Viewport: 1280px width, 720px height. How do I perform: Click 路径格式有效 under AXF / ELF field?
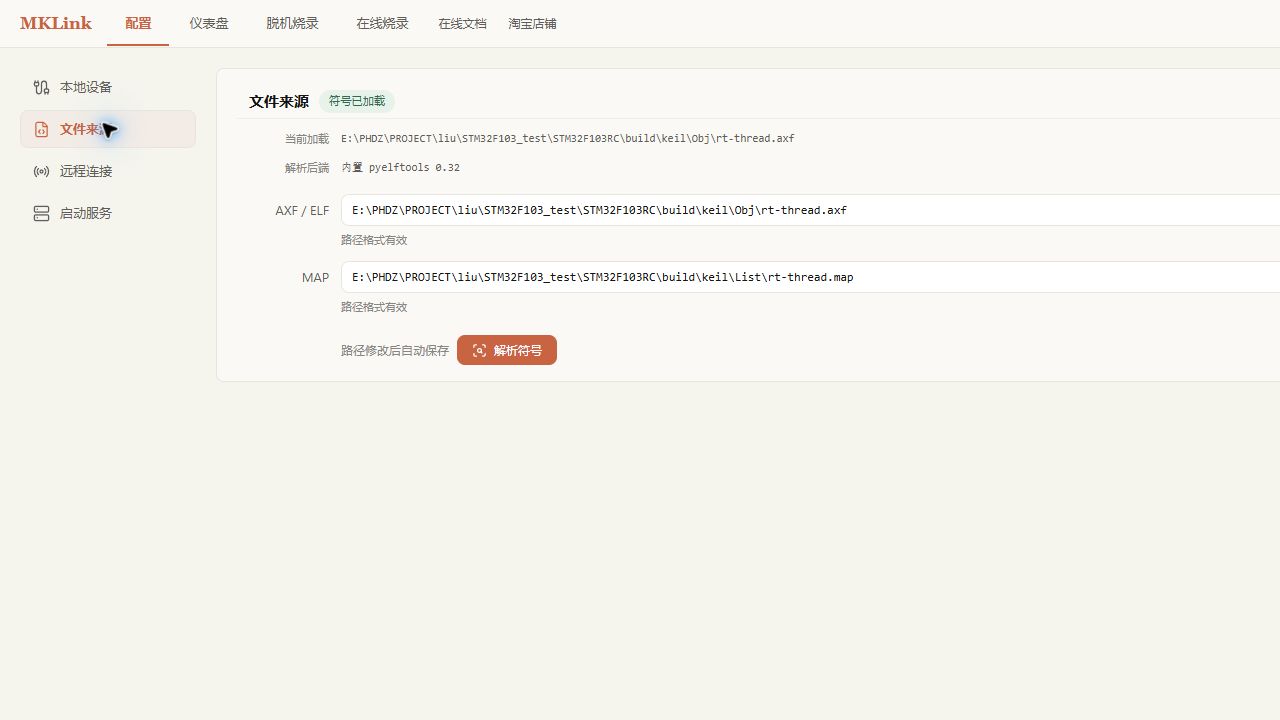pyautogui.click(x=374, y=240)
